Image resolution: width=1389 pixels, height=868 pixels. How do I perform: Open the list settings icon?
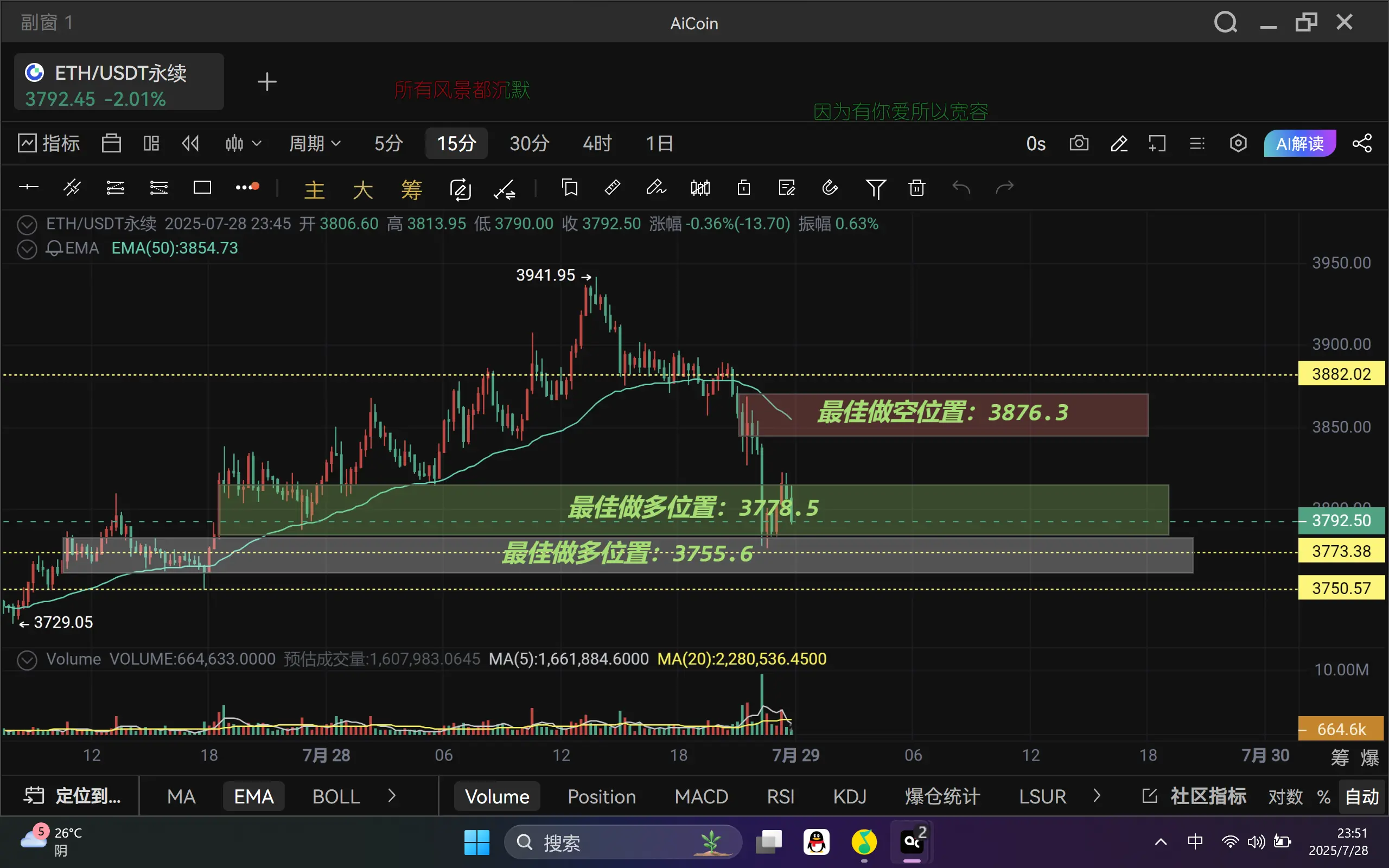coord(1197,143)
